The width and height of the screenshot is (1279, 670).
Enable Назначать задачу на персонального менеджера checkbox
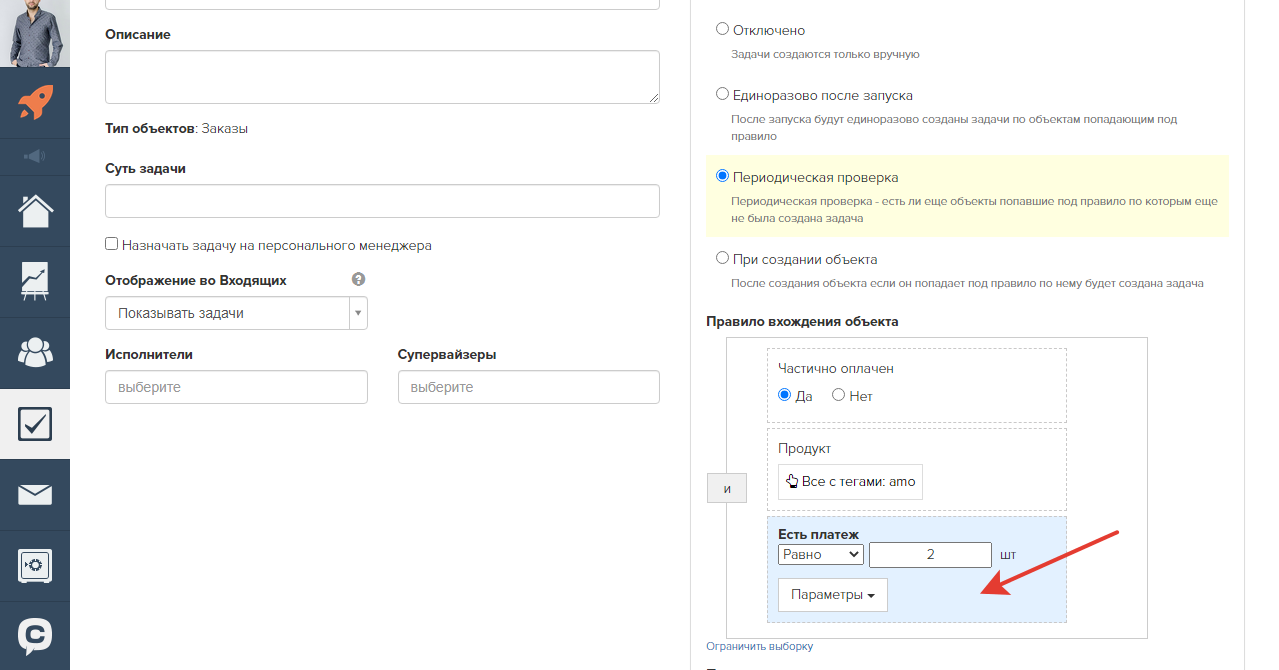point(112,244)
